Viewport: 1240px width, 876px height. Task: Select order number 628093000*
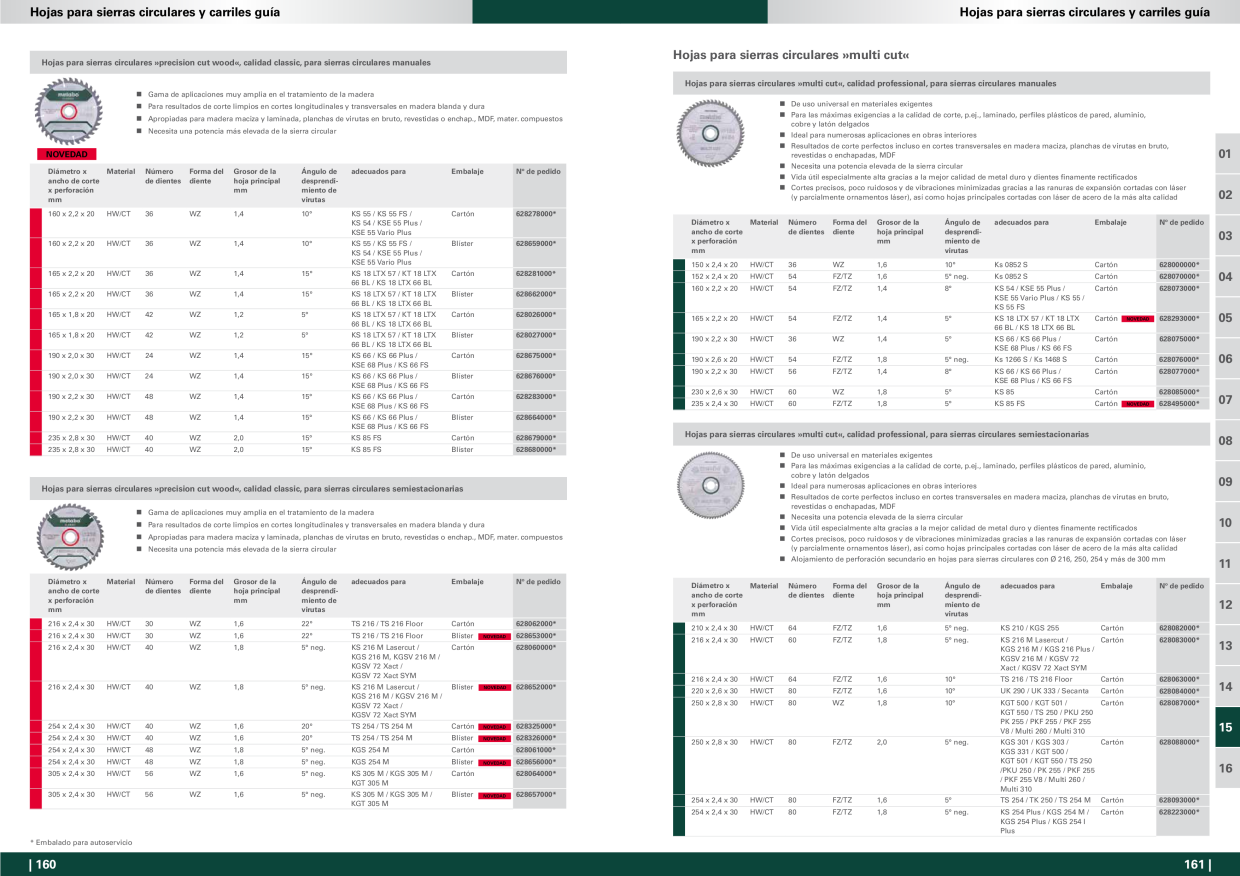tap(1179, 800)
